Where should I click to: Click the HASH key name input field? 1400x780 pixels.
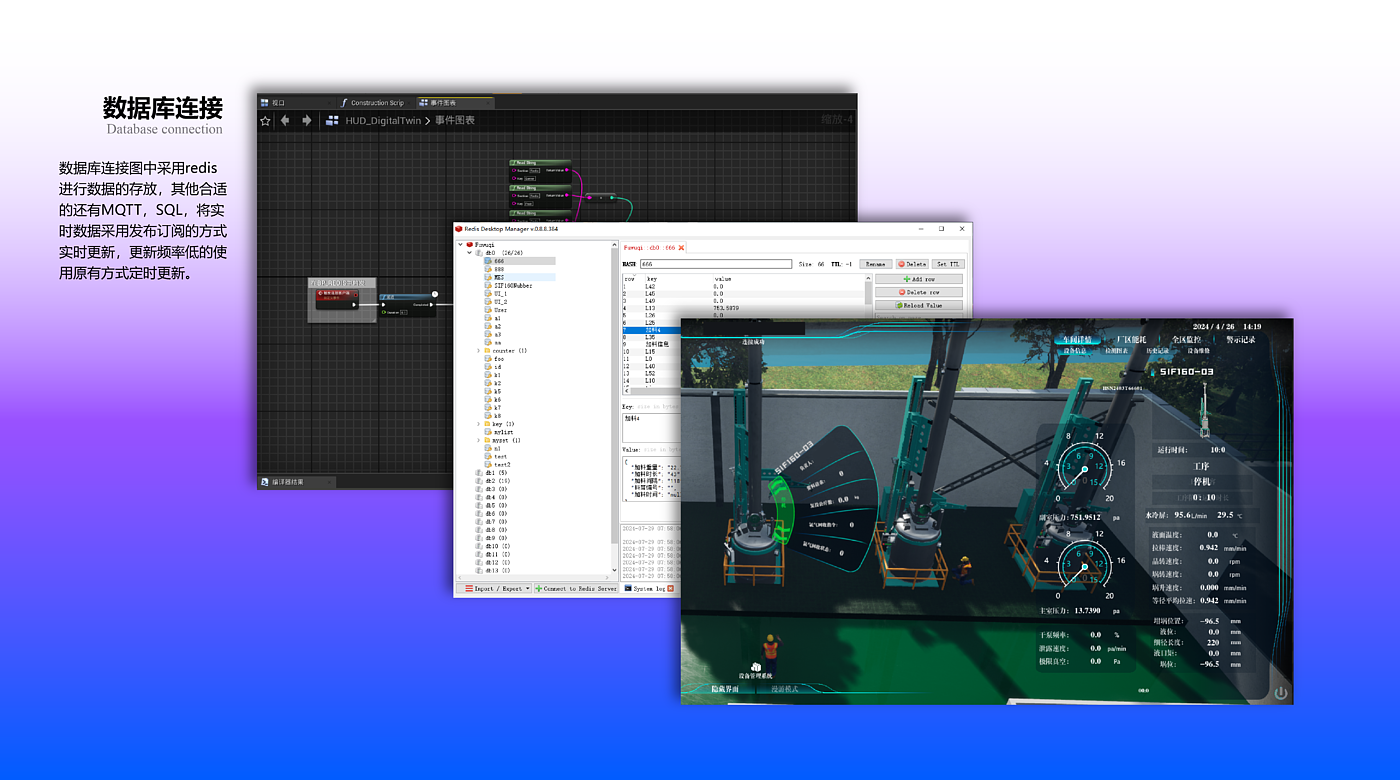715,264
